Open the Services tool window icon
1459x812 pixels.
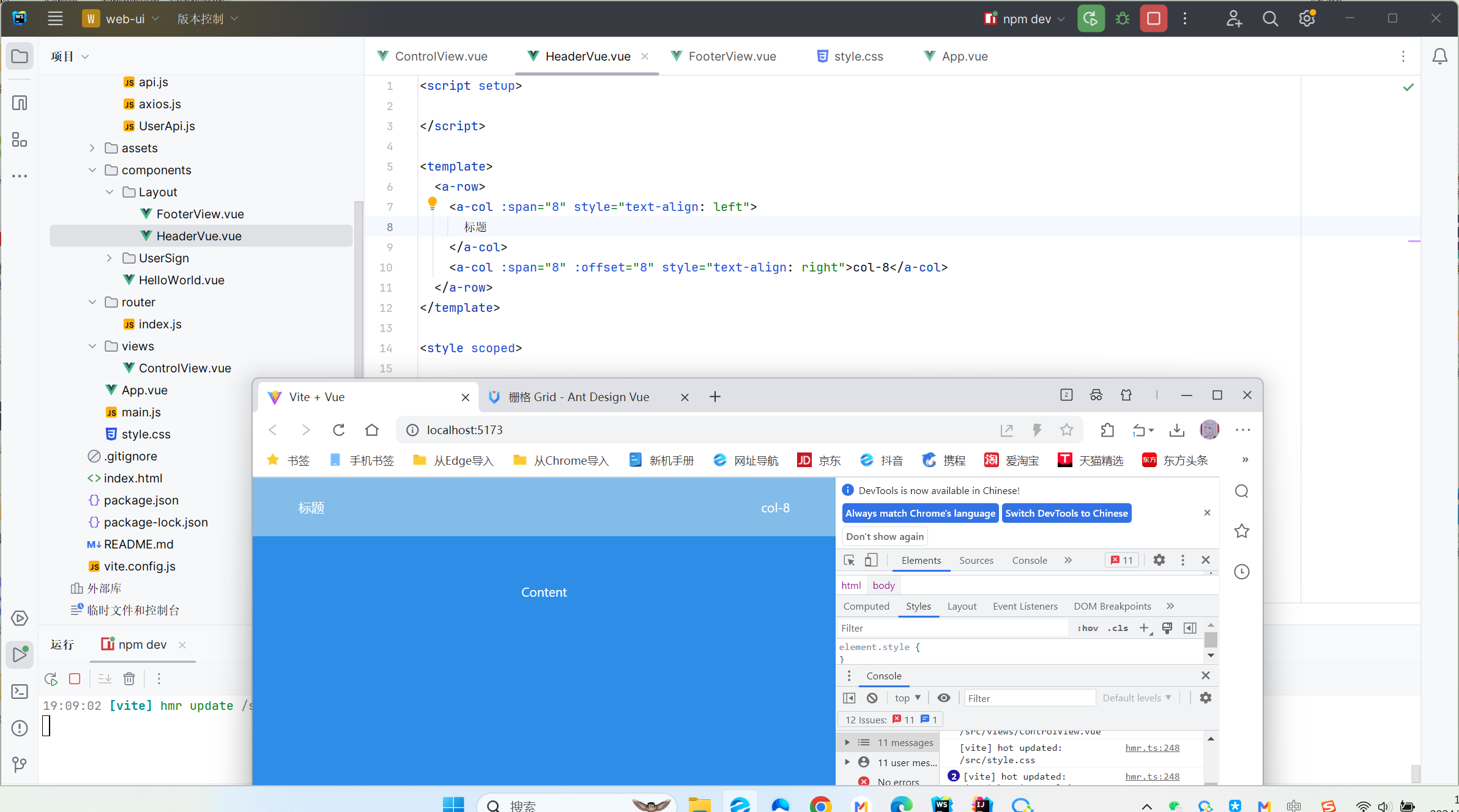pos(20,618)
